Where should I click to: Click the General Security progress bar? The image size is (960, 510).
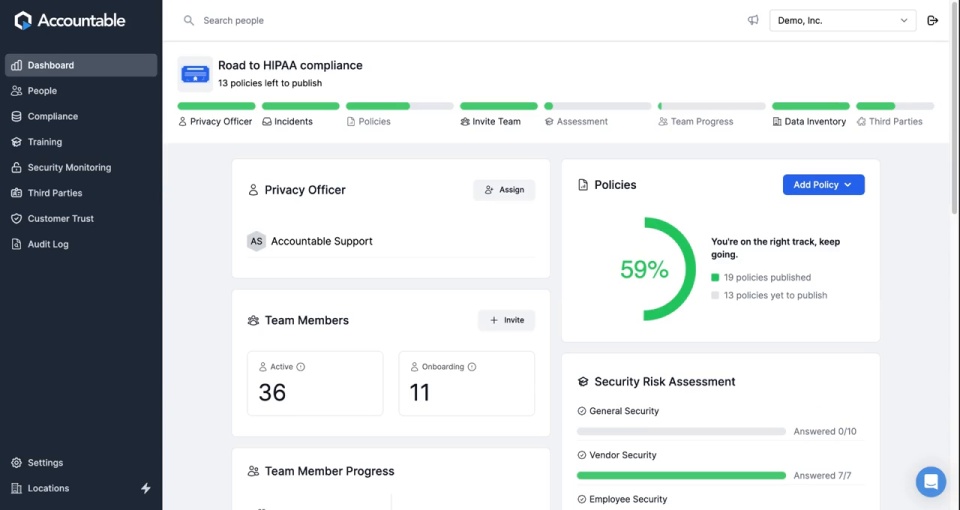click(681, 432)
